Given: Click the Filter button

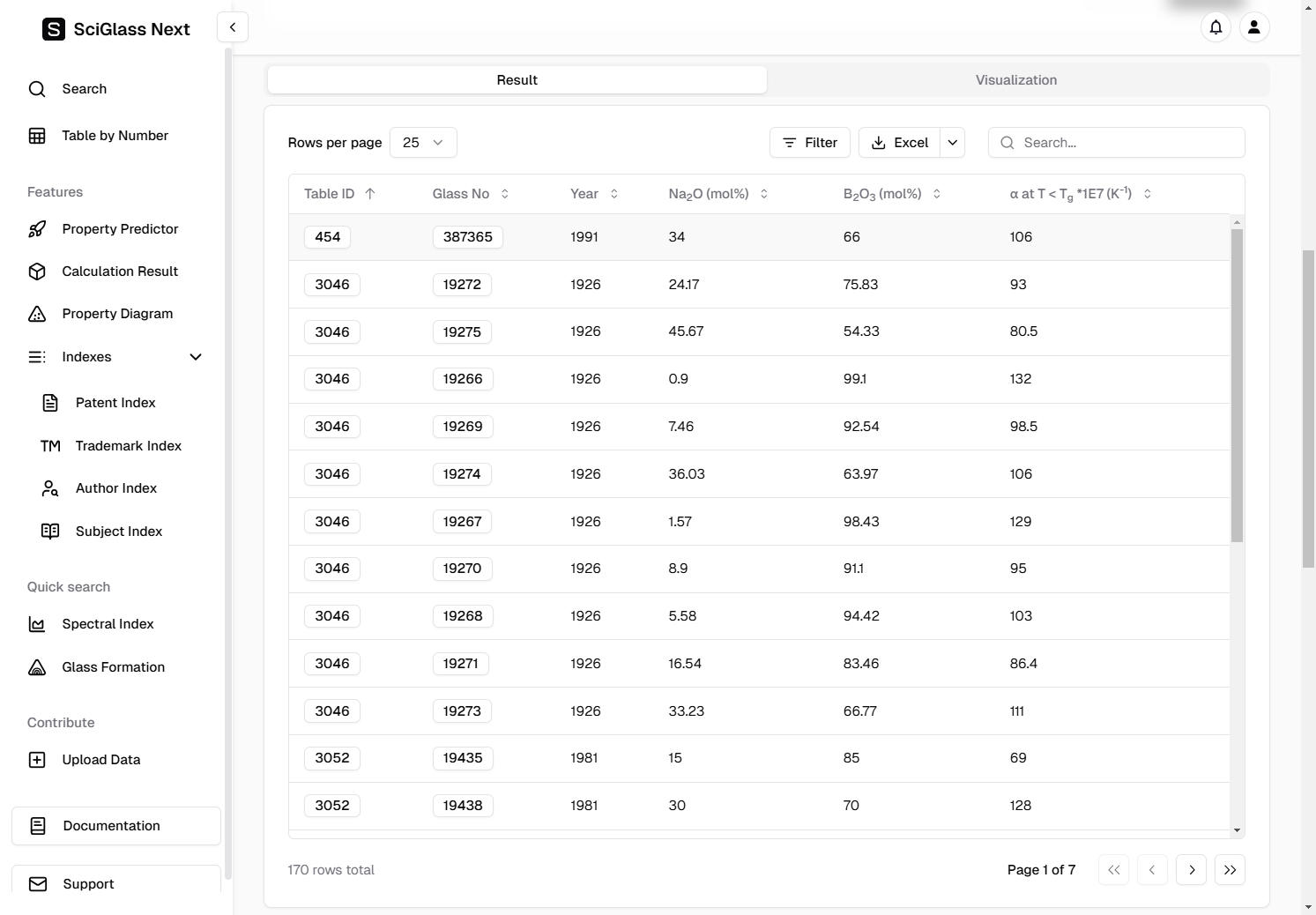Looking at the screenshot, I should pyautogui.click(x=809, y=143).
